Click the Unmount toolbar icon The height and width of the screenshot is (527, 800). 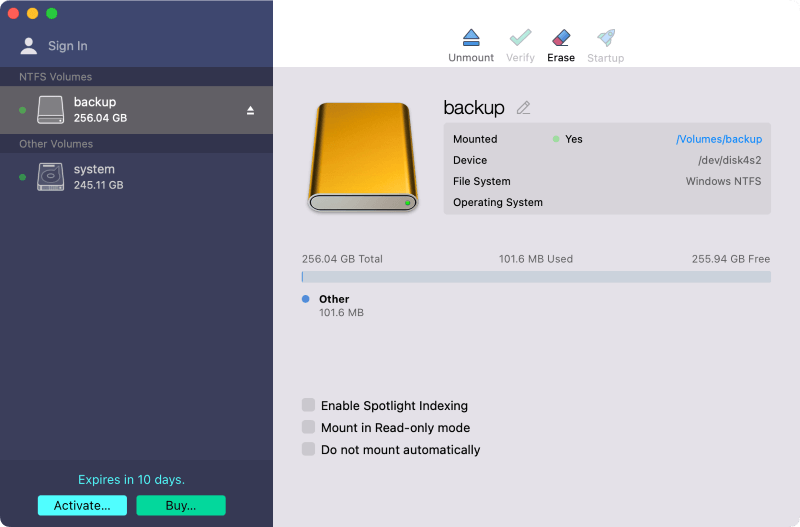tap(471, 38)
